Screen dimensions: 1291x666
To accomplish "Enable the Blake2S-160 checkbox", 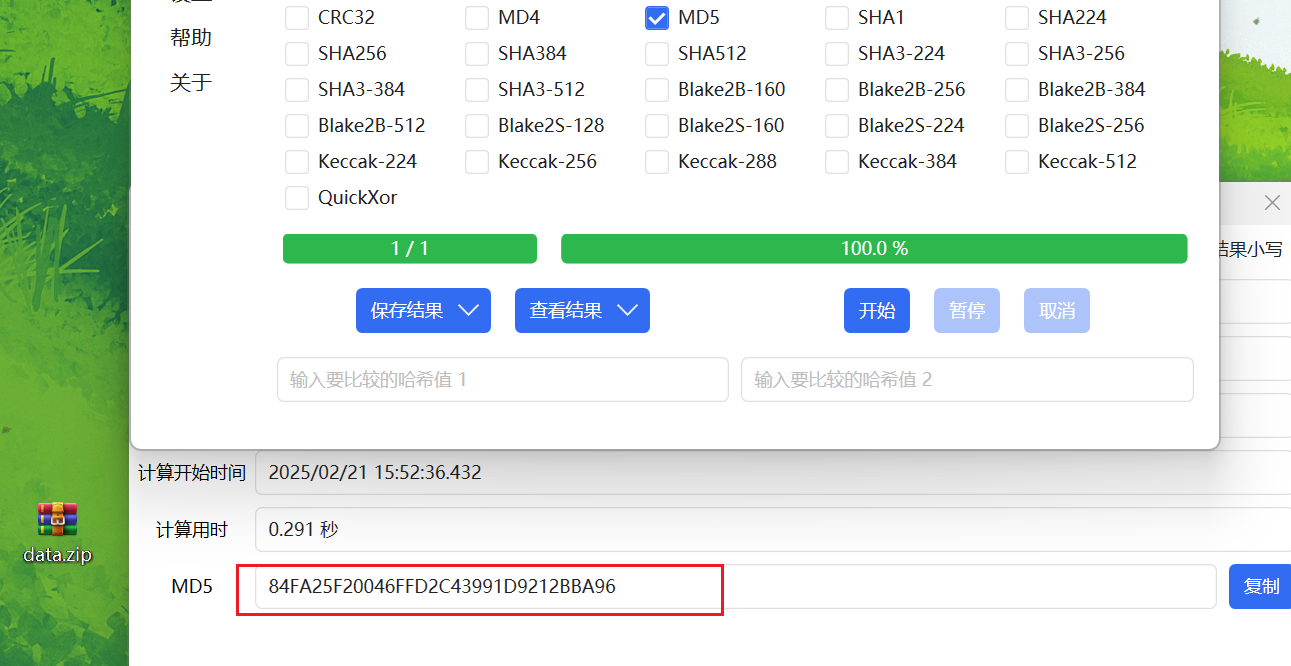I will coord(657,126).
